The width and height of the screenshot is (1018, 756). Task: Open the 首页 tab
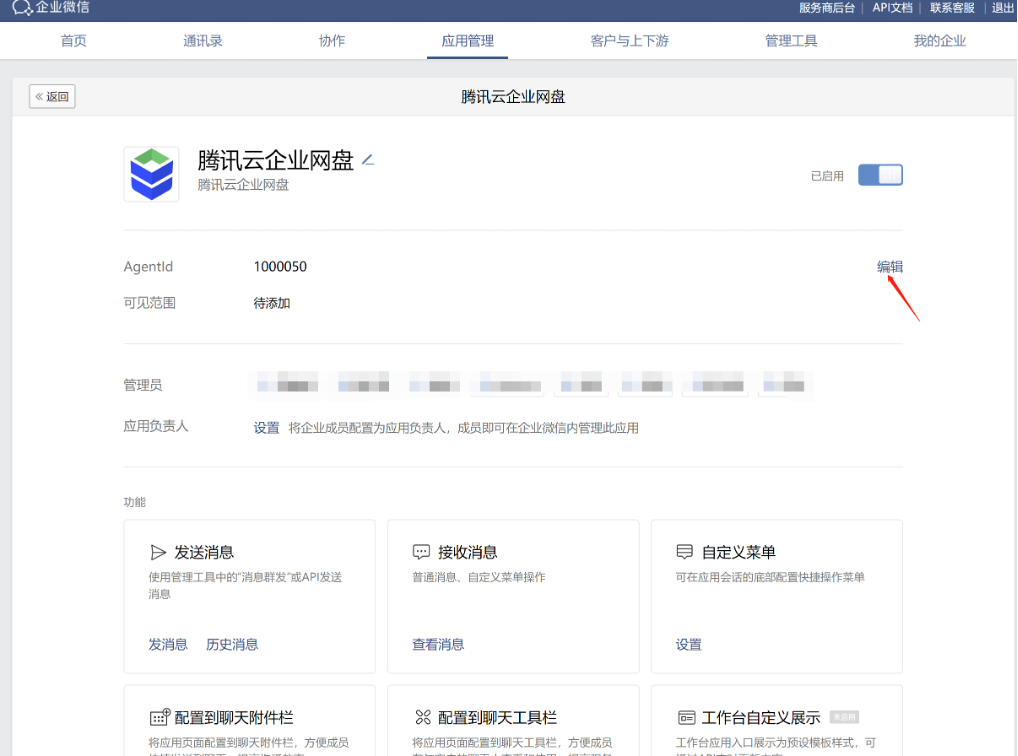coord(73,41)
